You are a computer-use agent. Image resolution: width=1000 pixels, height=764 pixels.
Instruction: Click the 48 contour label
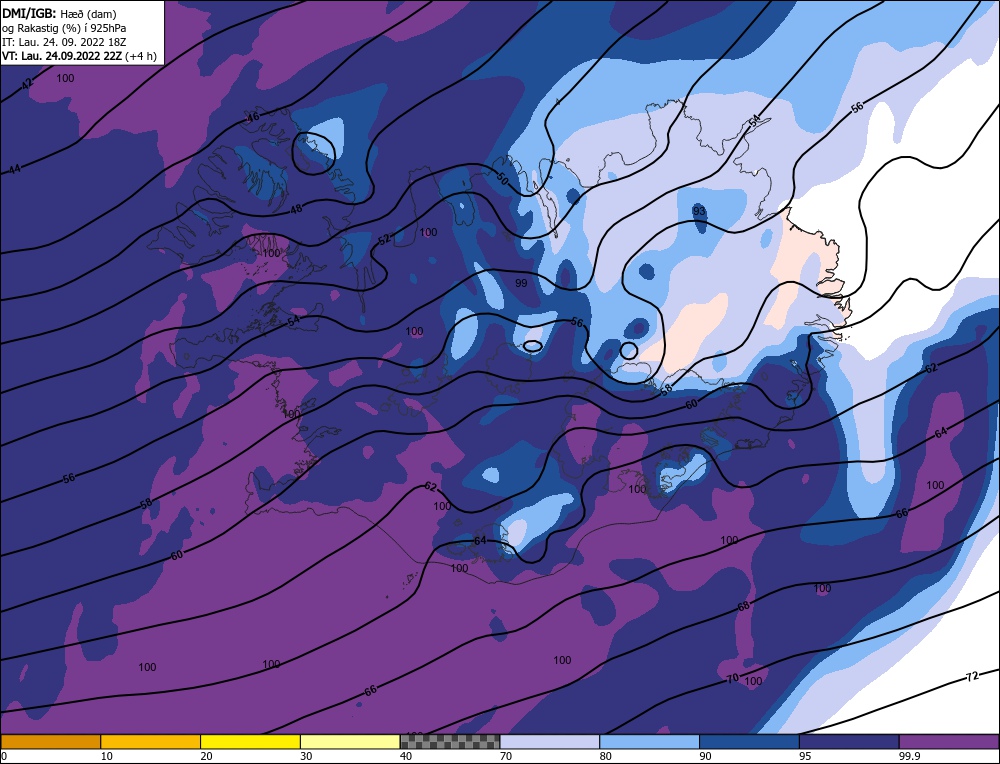296,209
